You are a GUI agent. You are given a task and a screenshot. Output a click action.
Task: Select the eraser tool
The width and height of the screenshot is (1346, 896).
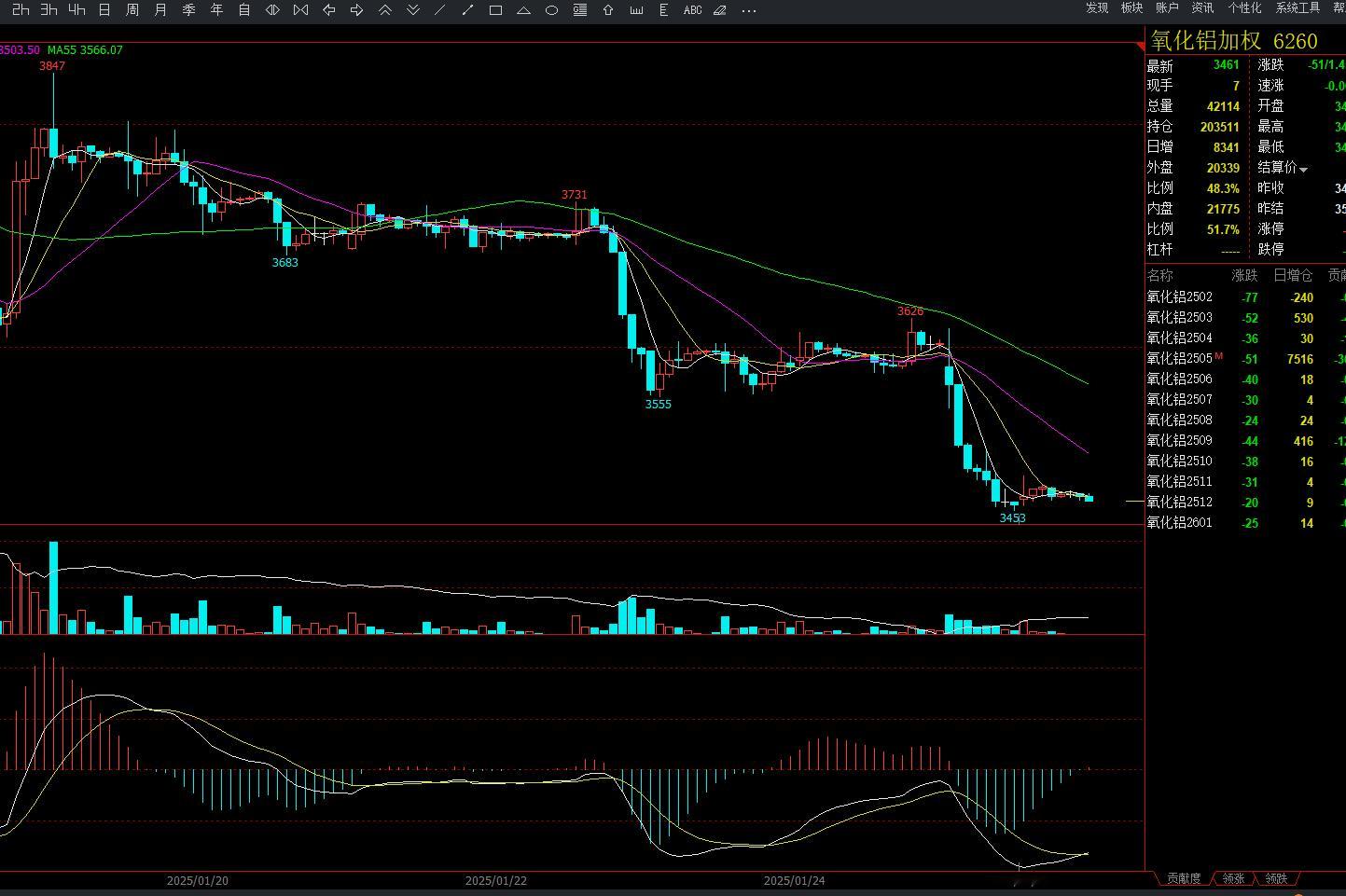(x=720, y=10)
